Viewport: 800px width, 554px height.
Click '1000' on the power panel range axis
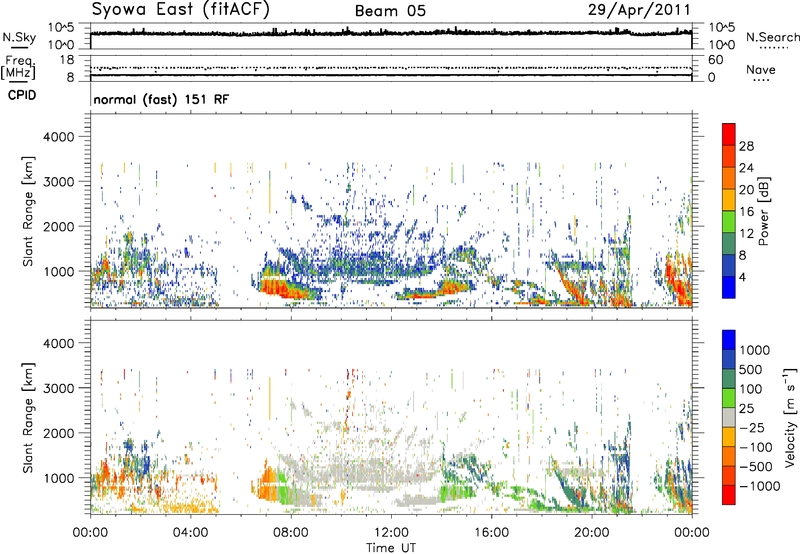tap(58, 271)
